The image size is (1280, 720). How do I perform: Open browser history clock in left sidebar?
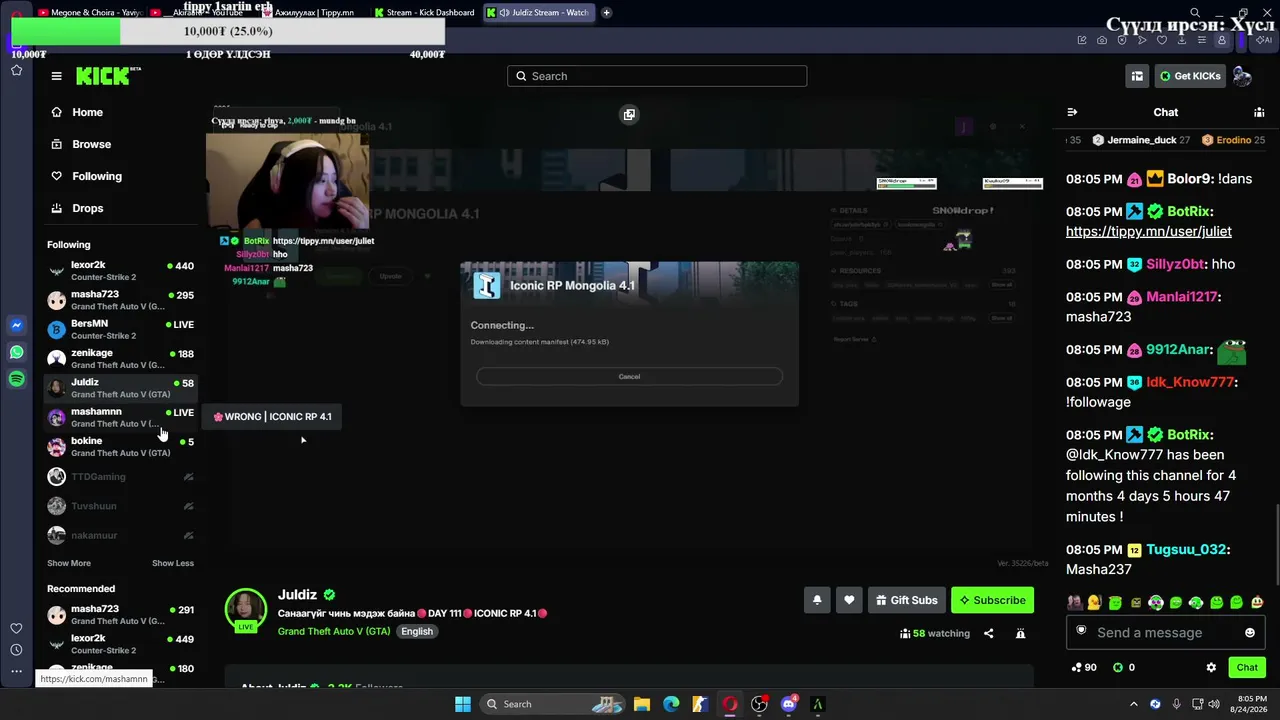tap(16, 650)
